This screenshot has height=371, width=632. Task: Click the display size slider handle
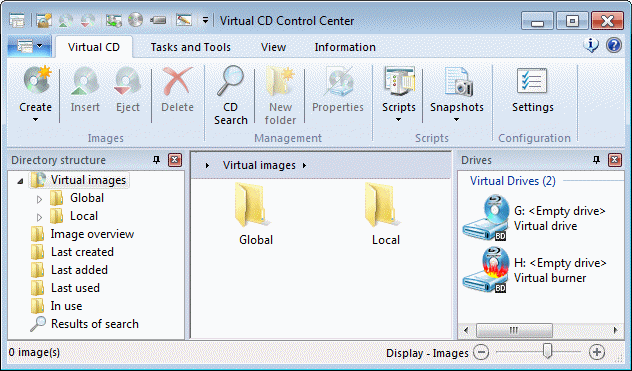pyautogui.click(x=547, y=351)
